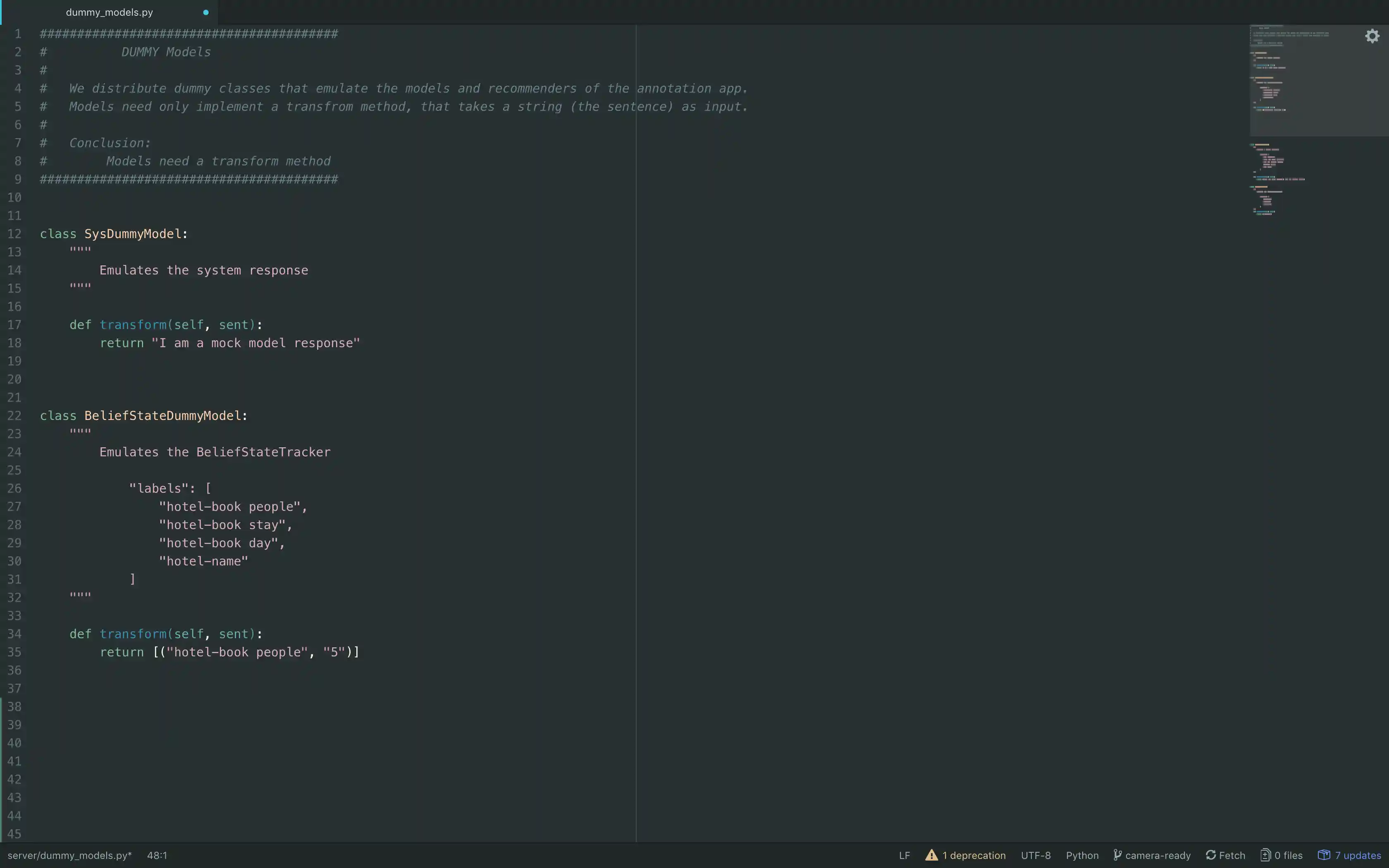
Task: Click the modified dot on dummy_models.py tab
Action: click(x=205, y=12)
